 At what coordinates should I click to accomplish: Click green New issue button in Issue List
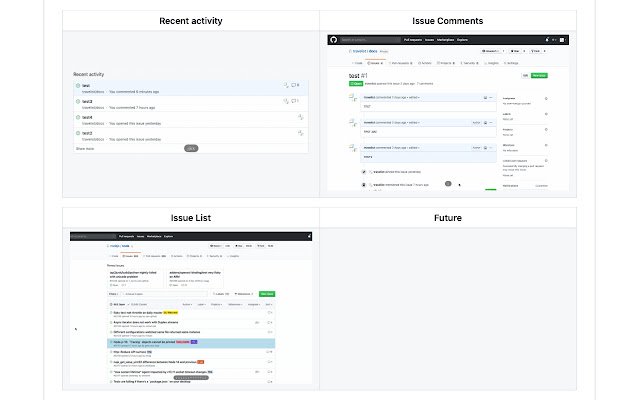pyautogui.click(x=267, y=294)
